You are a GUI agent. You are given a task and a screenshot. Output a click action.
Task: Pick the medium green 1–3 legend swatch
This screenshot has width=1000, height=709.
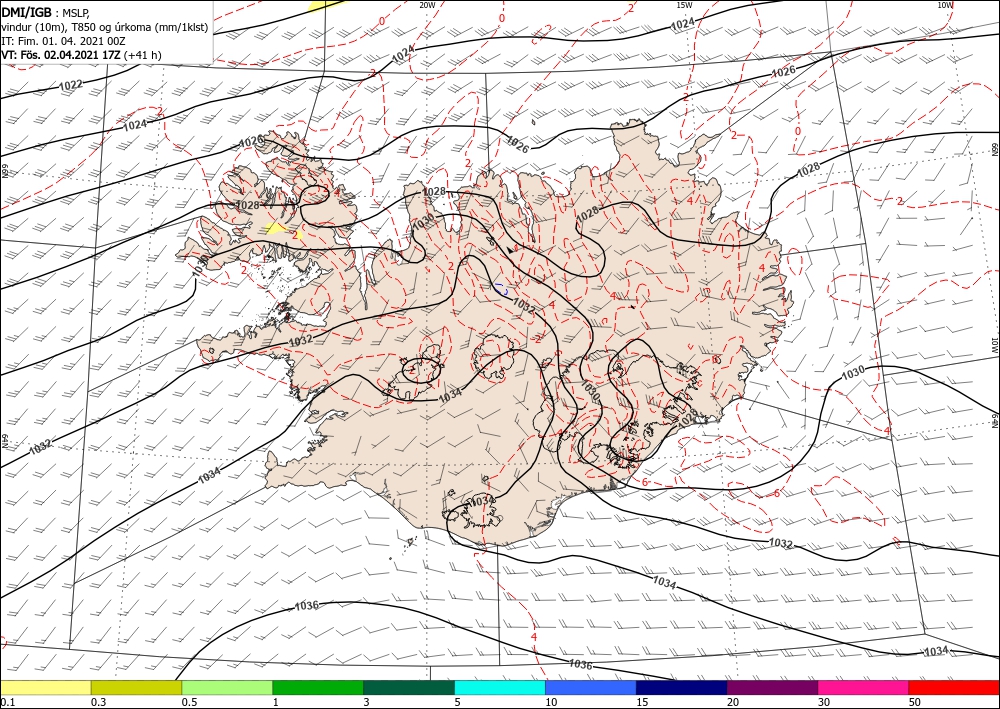coord(318,687)
